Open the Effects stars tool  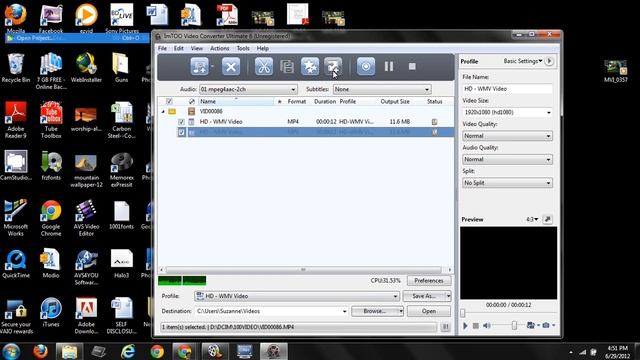310,67
